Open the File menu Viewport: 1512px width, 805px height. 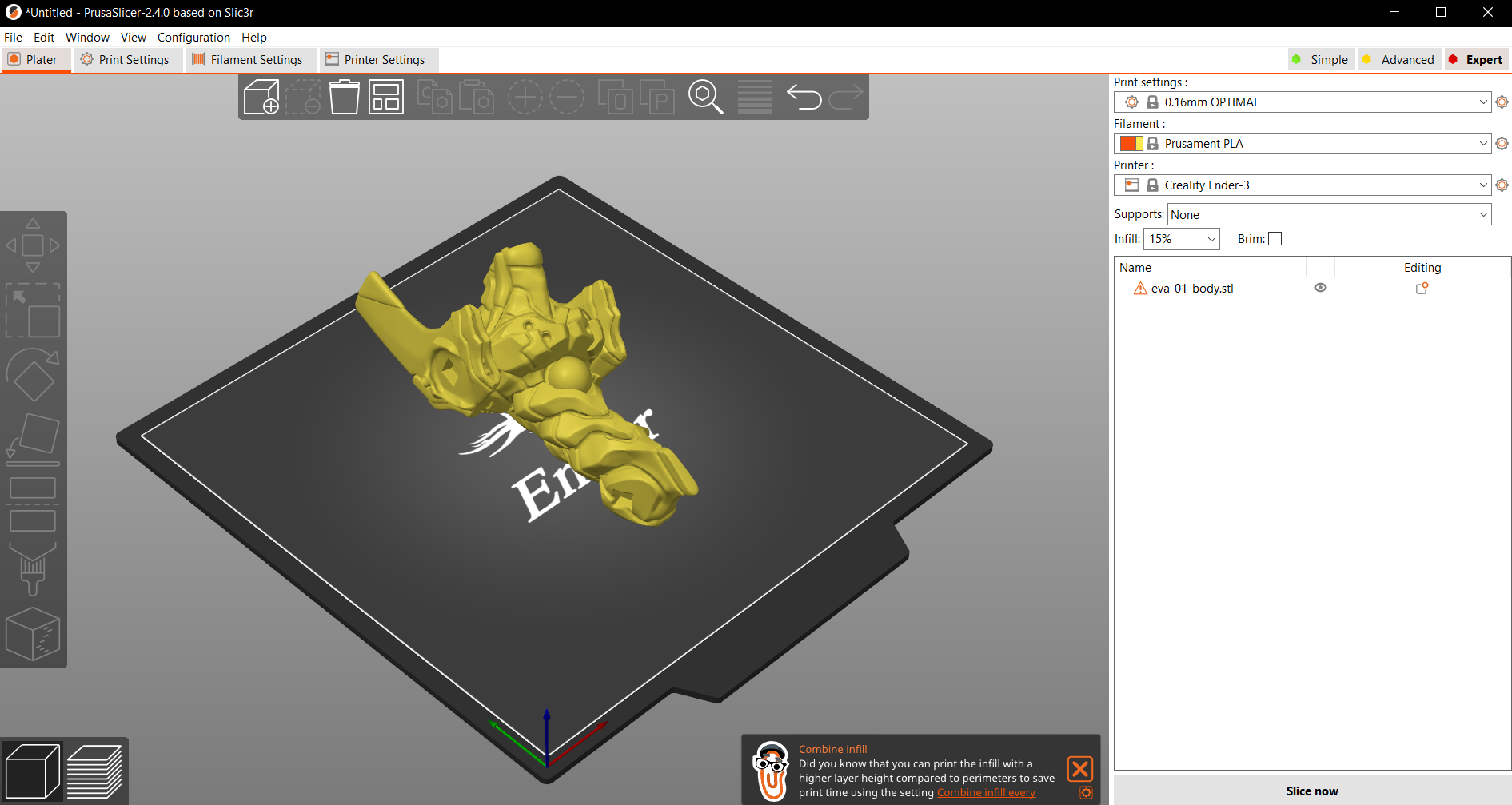tap(14, 38)
